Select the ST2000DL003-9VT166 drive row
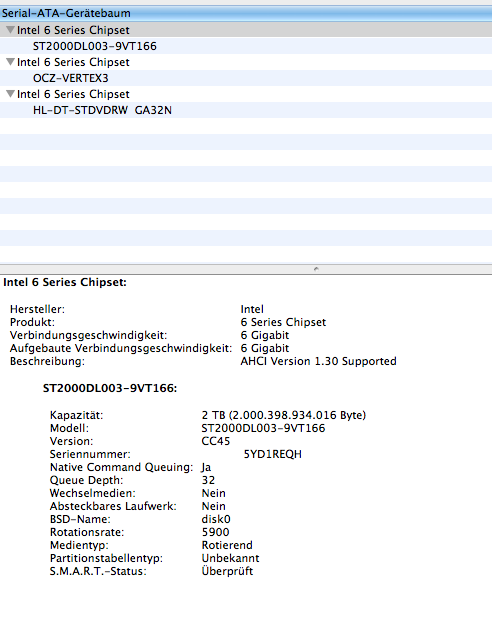The image size is (492, 626). coord(246,46)
